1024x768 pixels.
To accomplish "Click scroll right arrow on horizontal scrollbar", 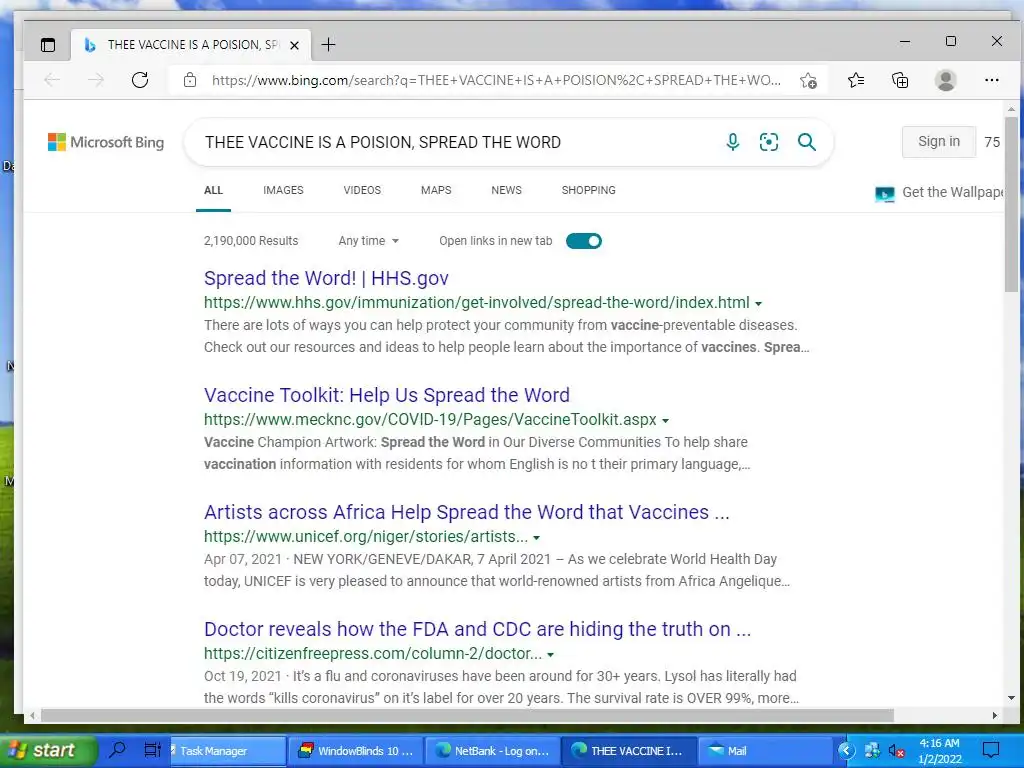I will [x=995, y=715].
